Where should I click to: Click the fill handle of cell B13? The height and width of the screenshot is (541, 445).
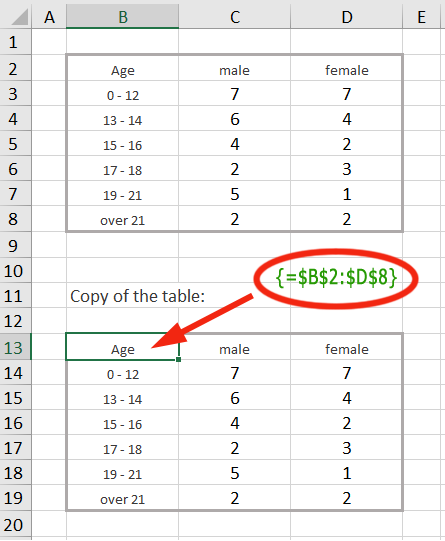pyautogui.click(x=178, y=360)
